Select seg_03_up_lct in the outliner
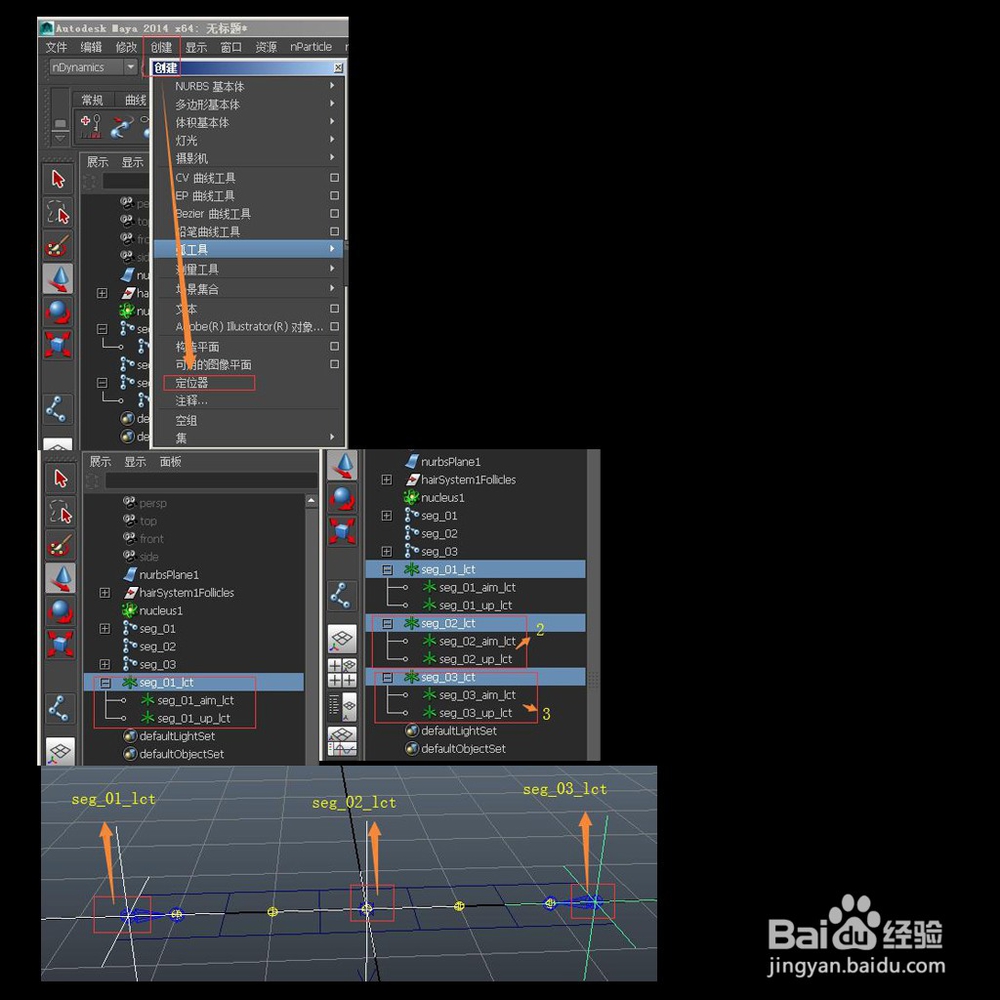 [476, 712]
